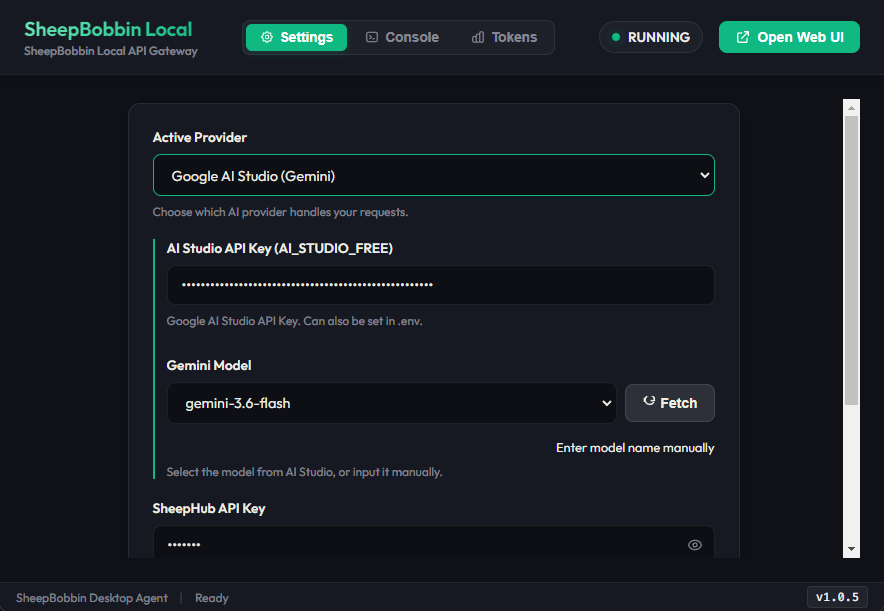Click the AI Studio API Key label

(x=280, y=249)
